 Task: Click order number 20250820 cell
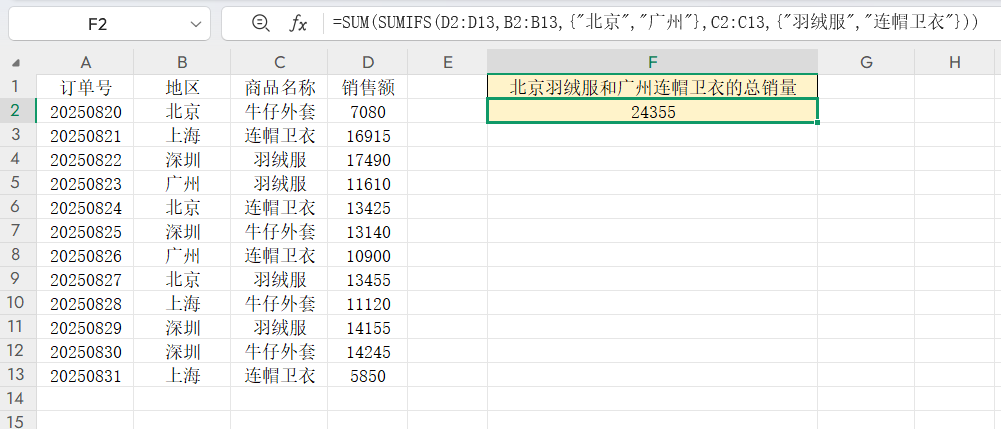tap(85, 112)
